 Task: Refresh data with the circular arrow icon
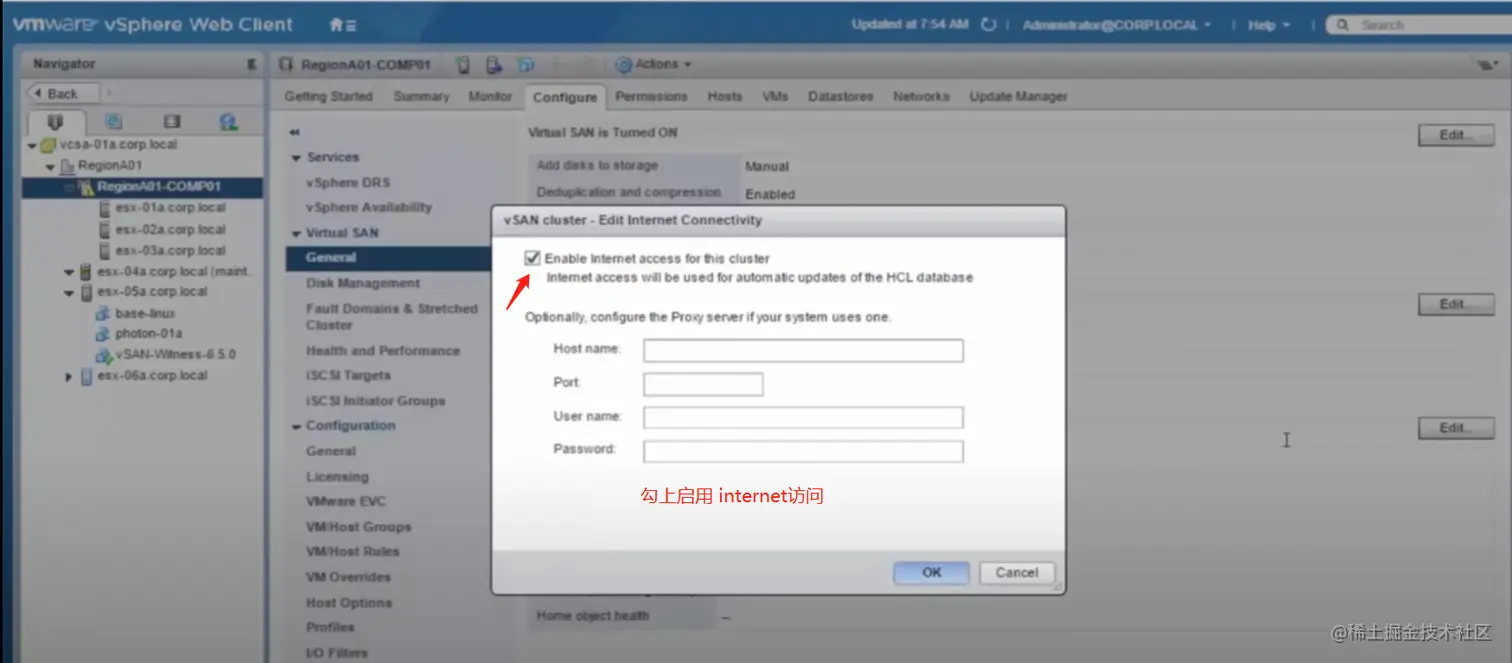click(989, 25)
